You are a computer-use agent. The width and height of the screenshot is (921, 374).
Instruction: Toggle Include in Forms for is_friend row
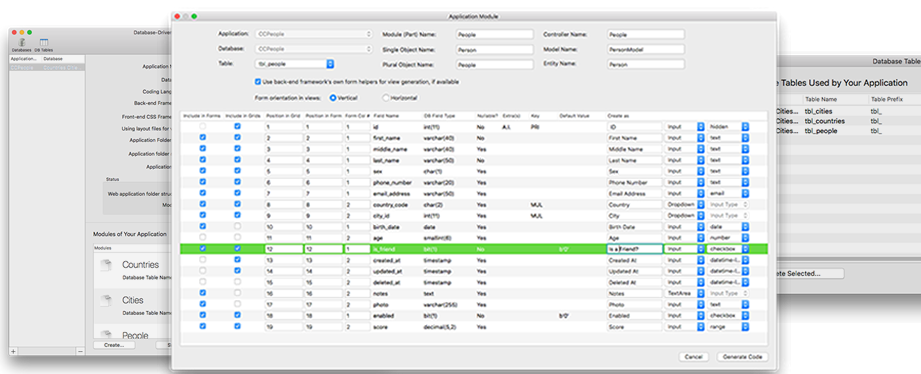[x=203, y=248]
